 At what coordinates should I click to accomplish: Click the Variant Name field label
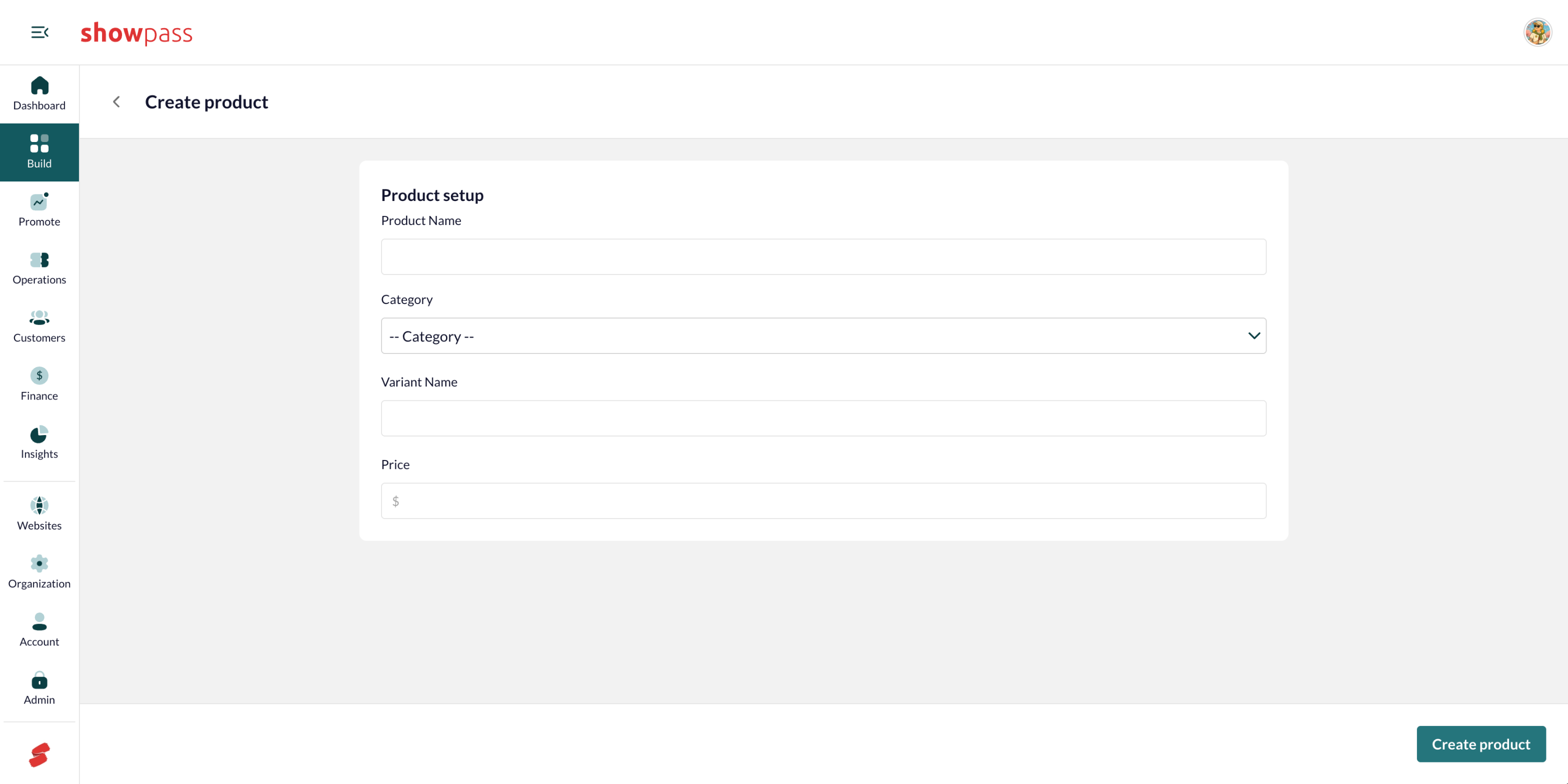tap(419, 382)
